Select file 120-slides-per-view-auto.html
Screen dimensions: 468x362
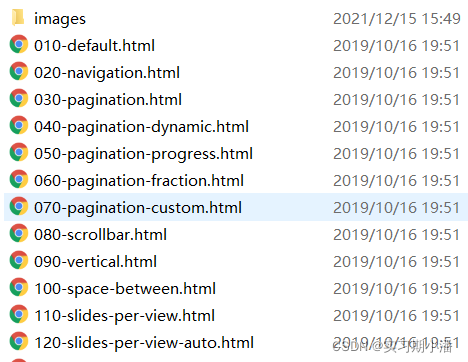(x=144, y=343)
